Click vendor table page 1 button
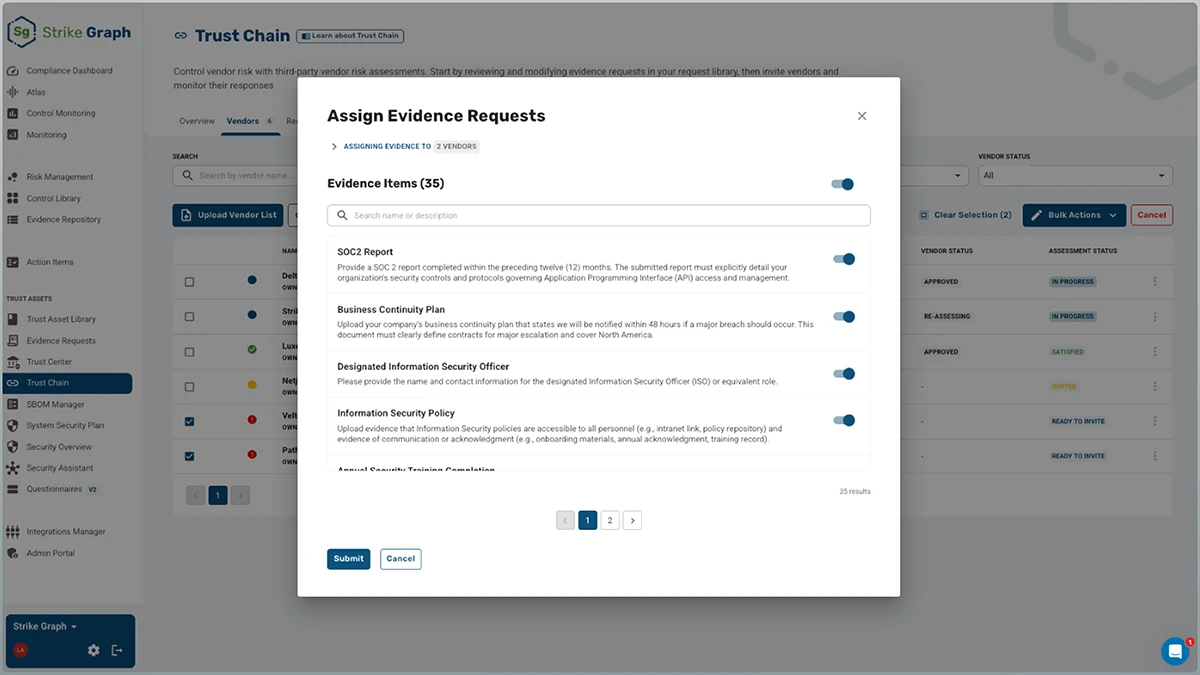This screenshot has height=675, width=1200. click(x=218, y=494)
